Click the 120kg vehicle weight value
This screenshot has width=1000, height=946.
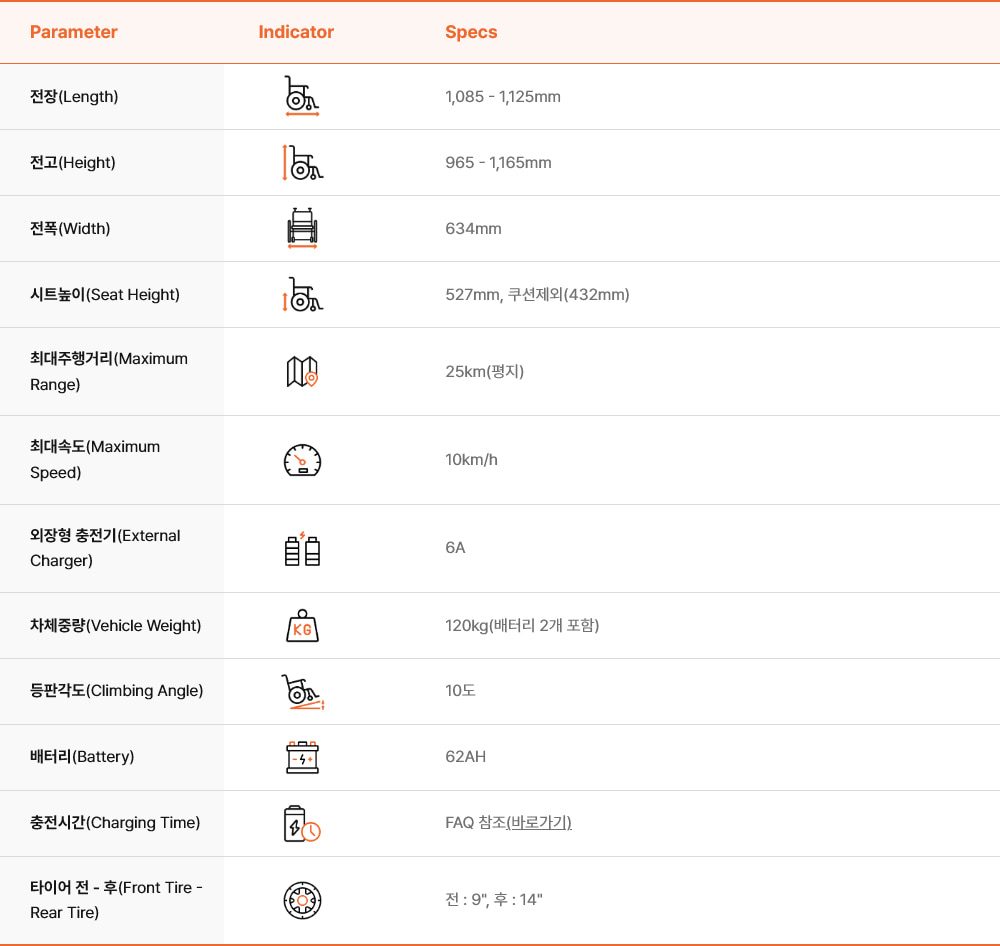tap(522, 625)
